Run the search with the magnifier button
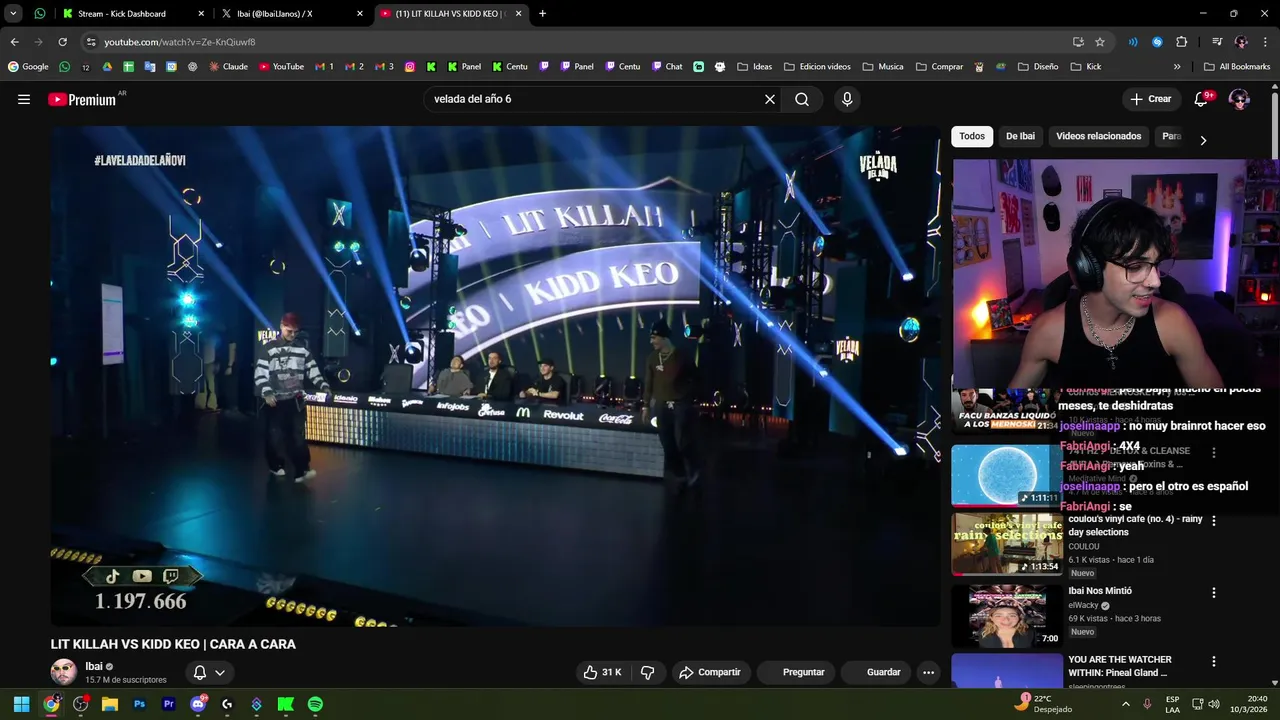The height and width of the screenshot is (720, 1280). tap(802, 99)
